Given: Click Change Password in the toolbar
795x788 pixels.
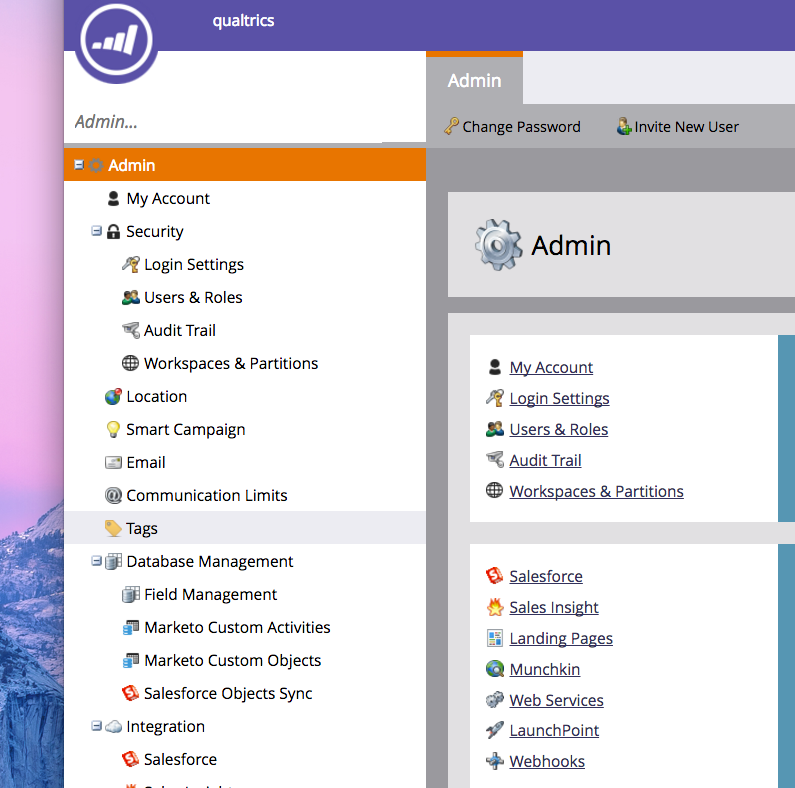Looking at the screenshot, I should (x=513, y=126).
